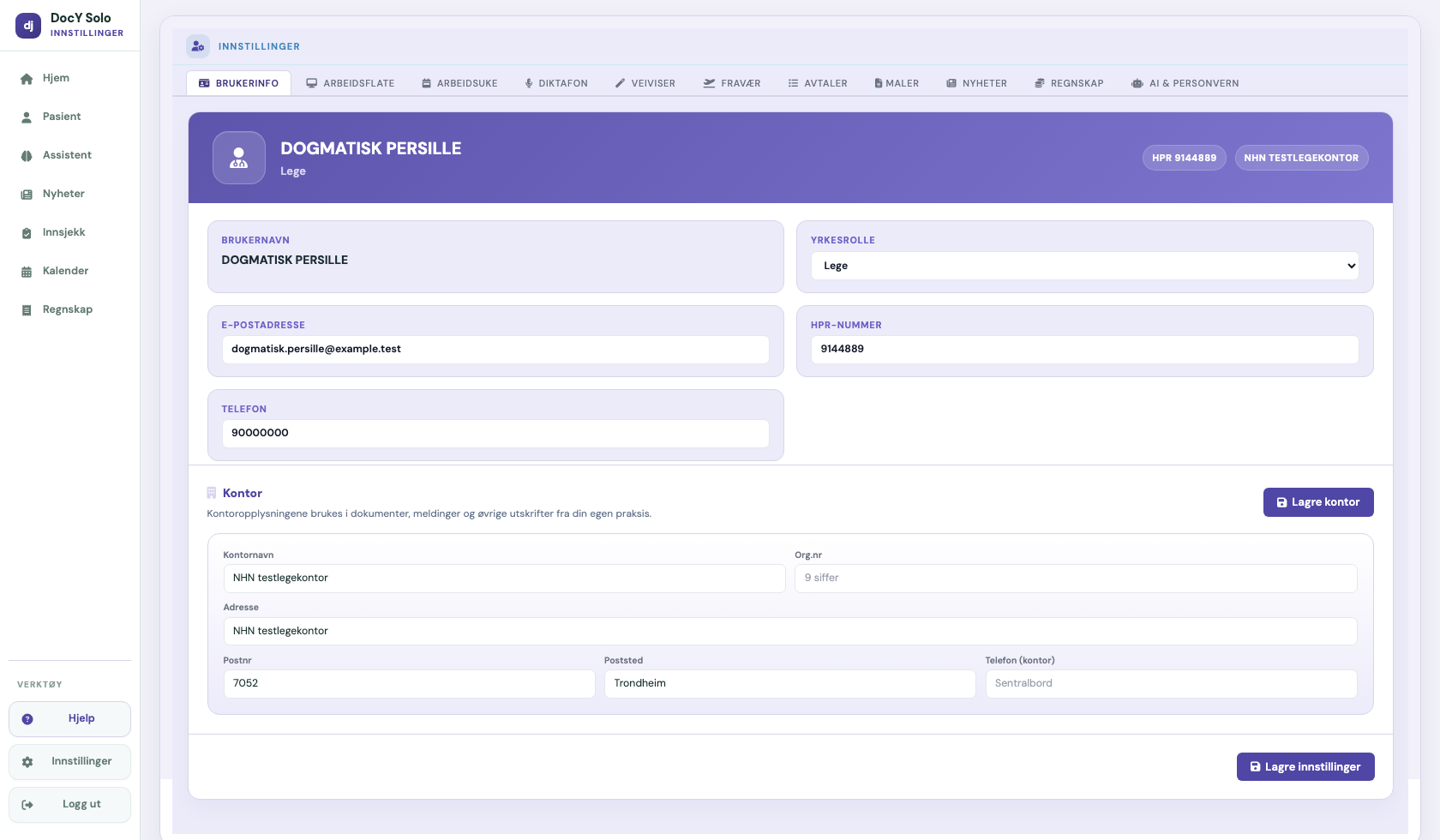Click the Hjem house icon

pos(27,78)
